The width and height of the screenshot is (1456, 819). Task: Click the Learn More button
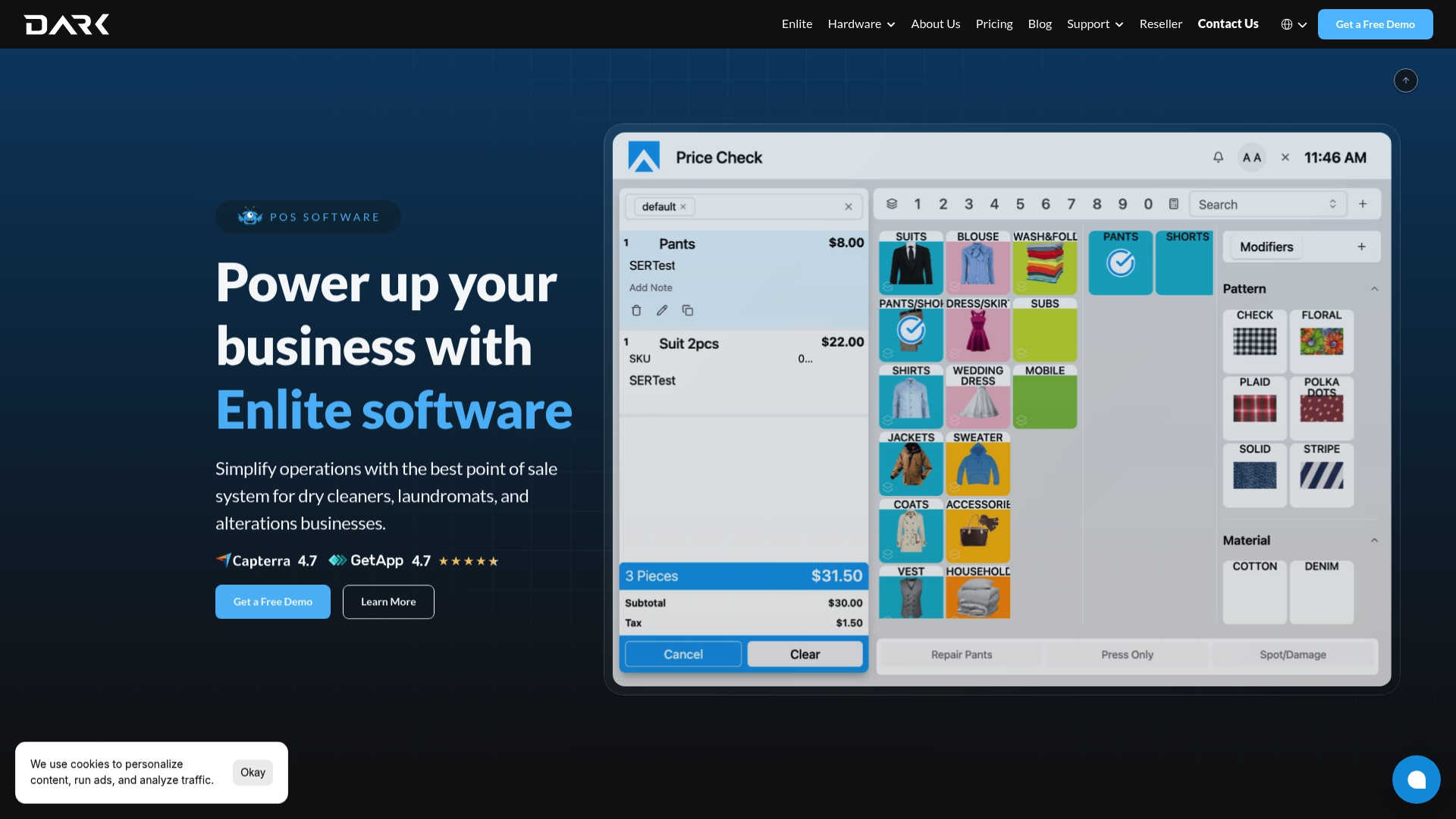click(388, 601)
